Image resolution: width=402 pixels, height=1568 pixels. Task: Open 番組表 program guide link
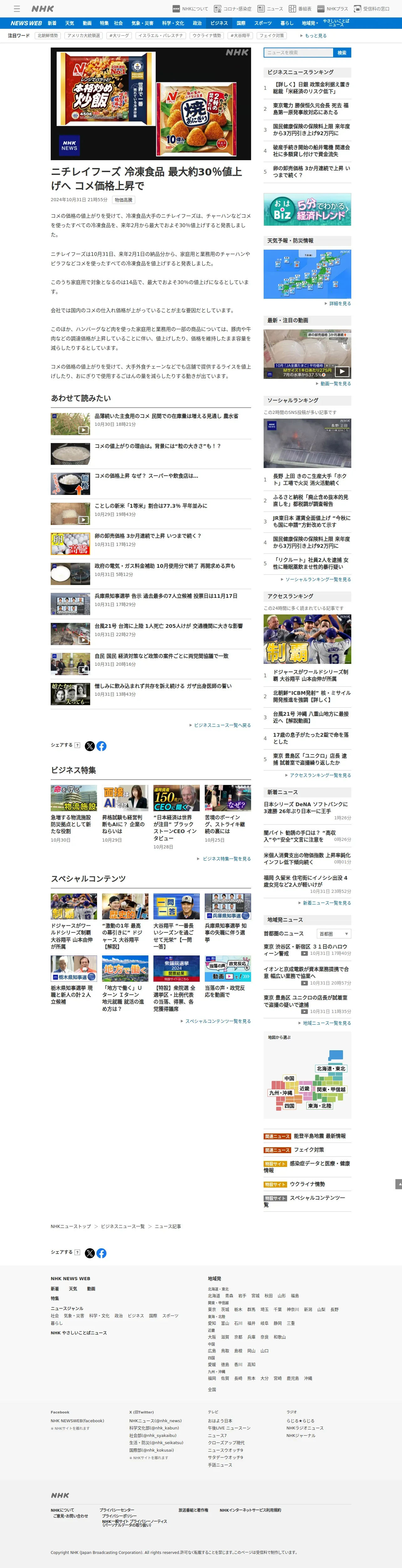(300, 9)
